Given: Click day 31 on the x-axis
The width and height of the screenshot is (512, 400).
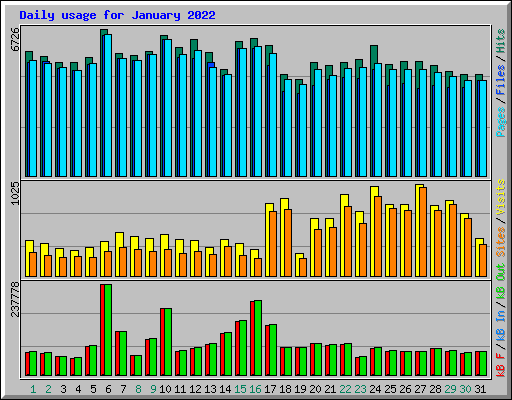Looking at the screenshot, I should 480,389.
